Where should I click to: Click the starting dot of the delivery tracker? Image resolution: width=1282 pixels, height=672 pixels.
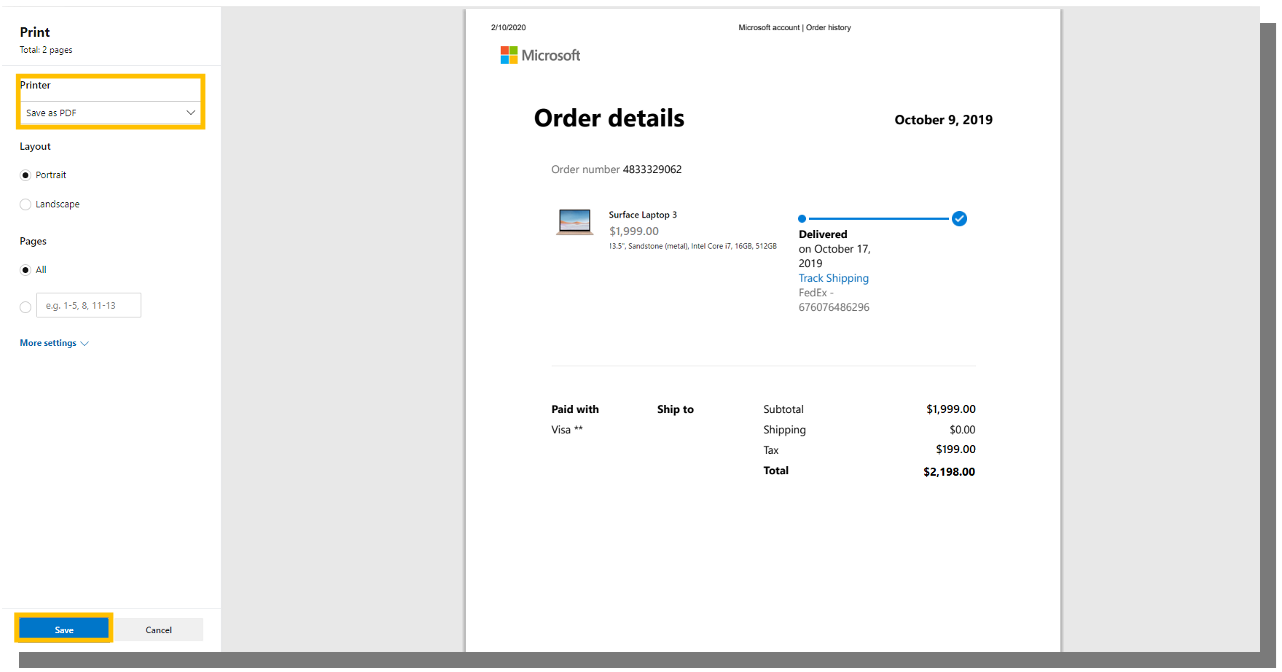tap(802, 219)
